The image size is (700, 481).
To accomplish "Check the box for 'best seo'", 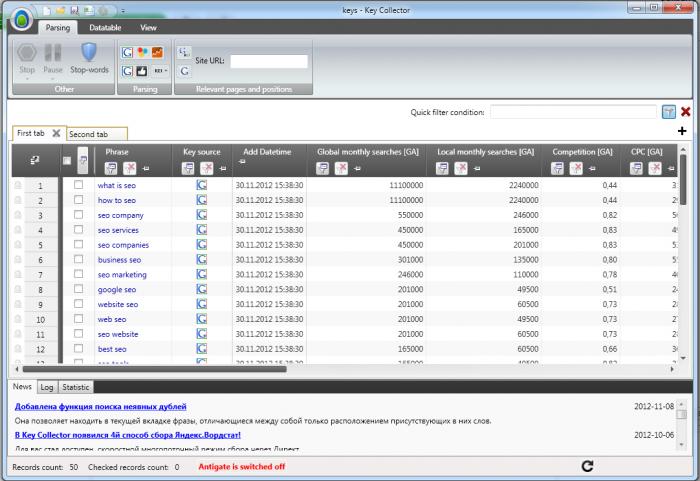I will pos(79,348).
